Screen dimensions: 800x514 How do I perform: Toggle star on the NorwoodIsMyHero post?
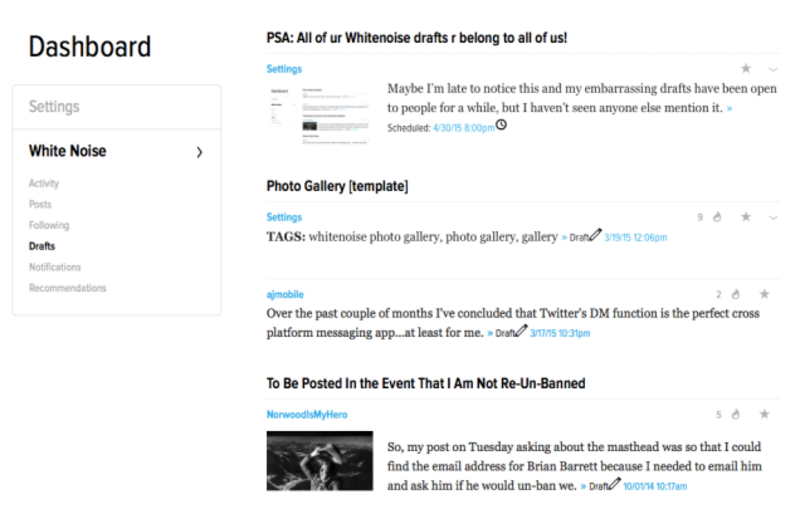tap(765, 414)
